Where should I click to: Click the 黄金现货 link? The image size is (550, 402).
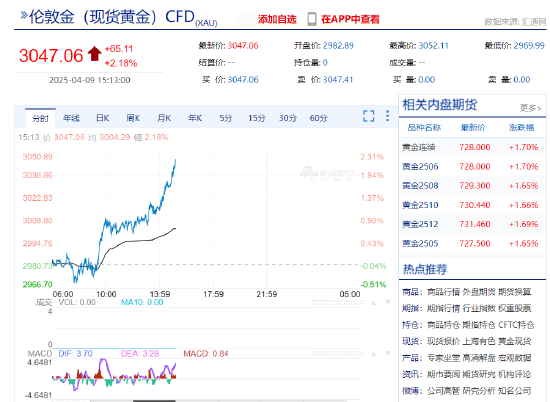pyautogui.click(x=515, y=341)
